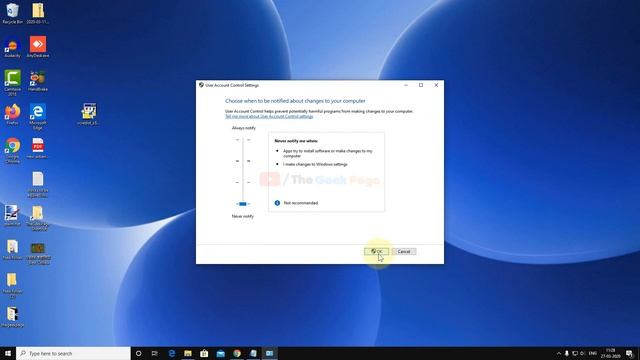The width and height of the screenshot is (640, 360).
Task: Select the Microsoft Edge desktop shortcut
Action: (38, 116)
